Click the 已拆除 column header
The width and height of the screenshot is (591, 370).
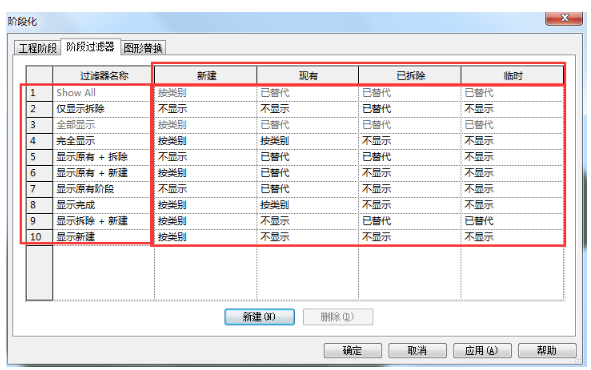[410, 75]
